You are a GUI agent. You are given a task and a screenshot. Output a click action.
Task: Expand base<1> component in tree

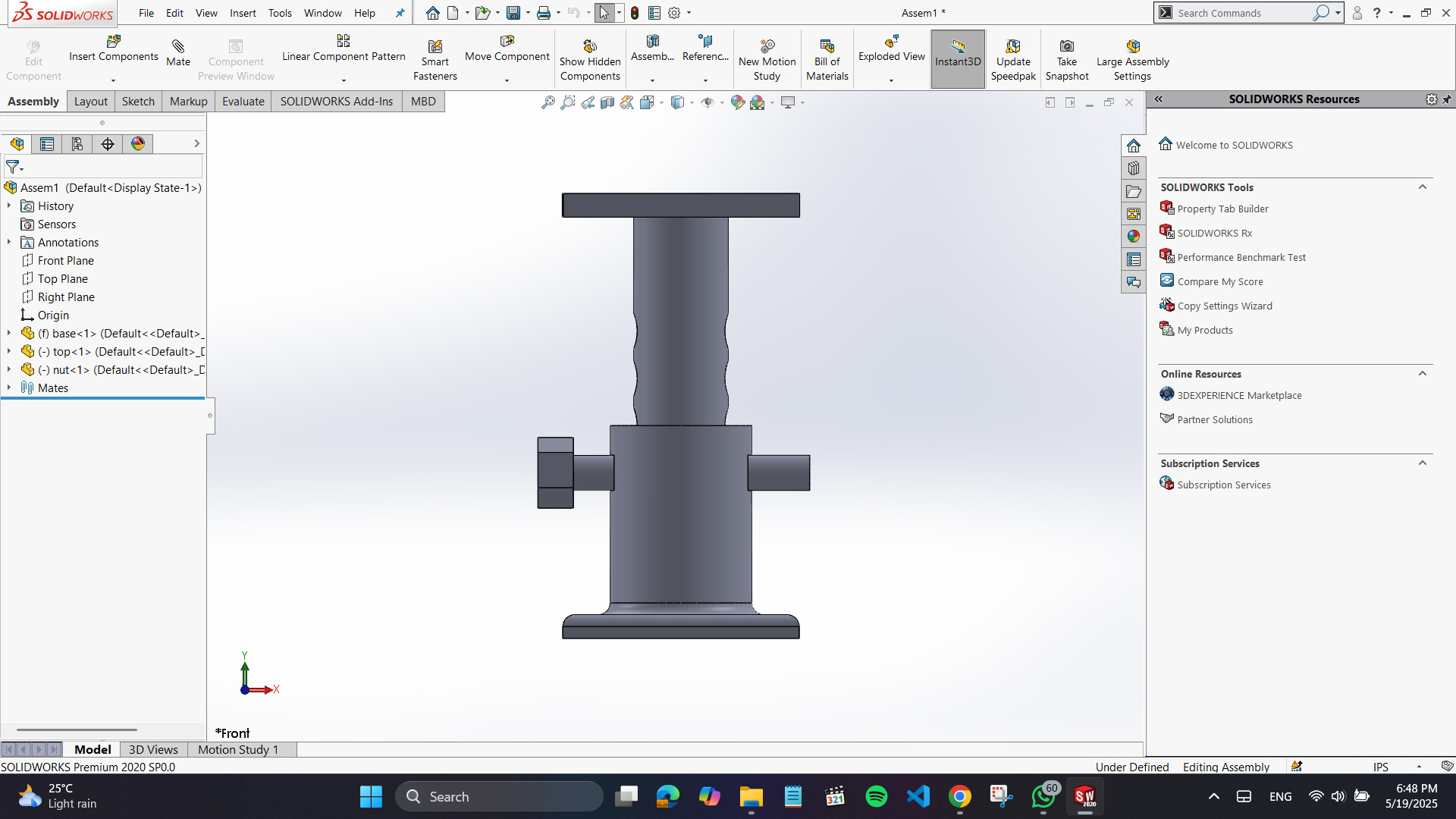click(x=9, y=333)
